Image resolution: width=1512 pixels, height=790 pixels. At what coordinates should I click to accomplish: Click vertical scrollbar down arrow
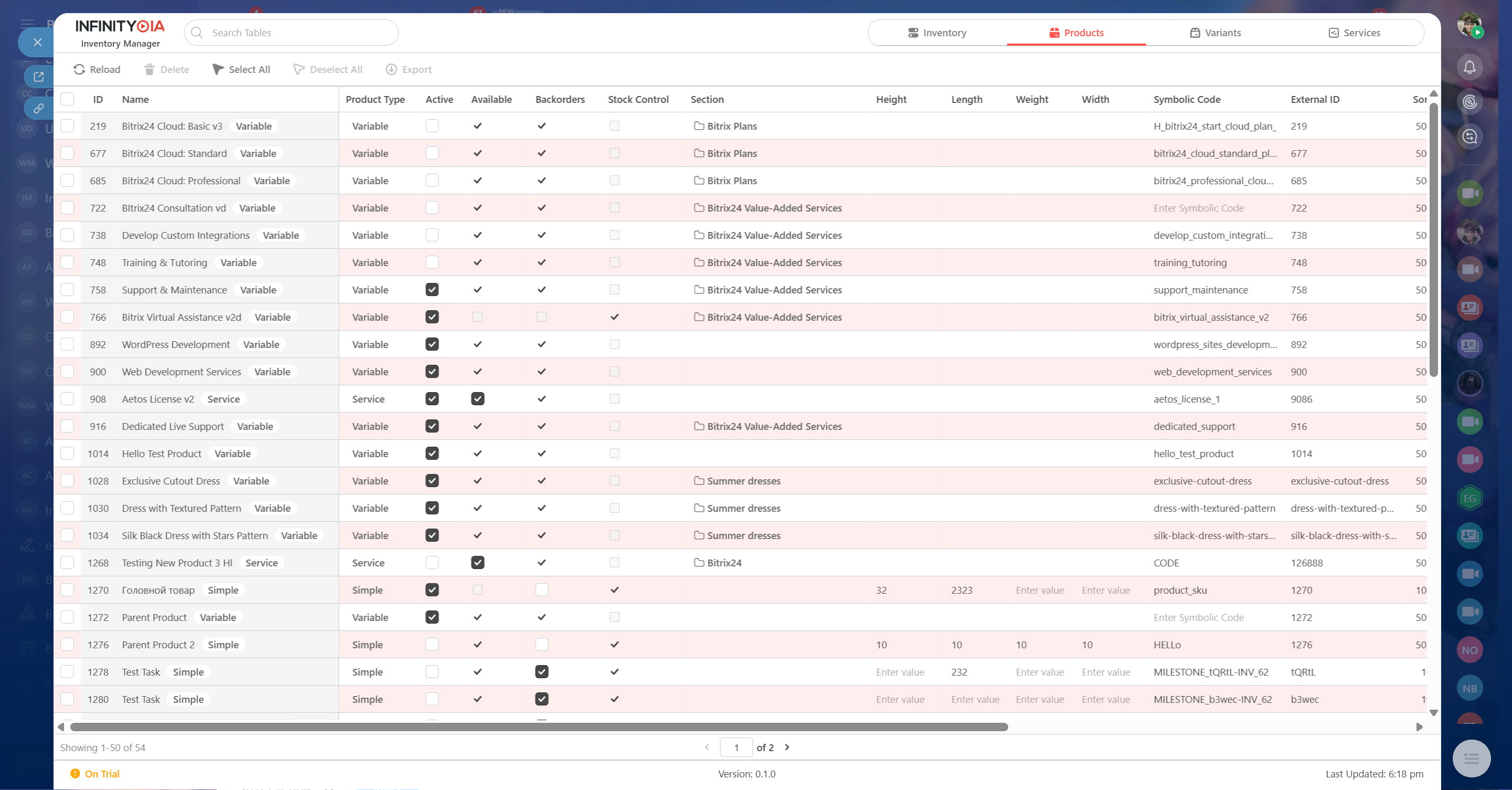point(1433,712)
